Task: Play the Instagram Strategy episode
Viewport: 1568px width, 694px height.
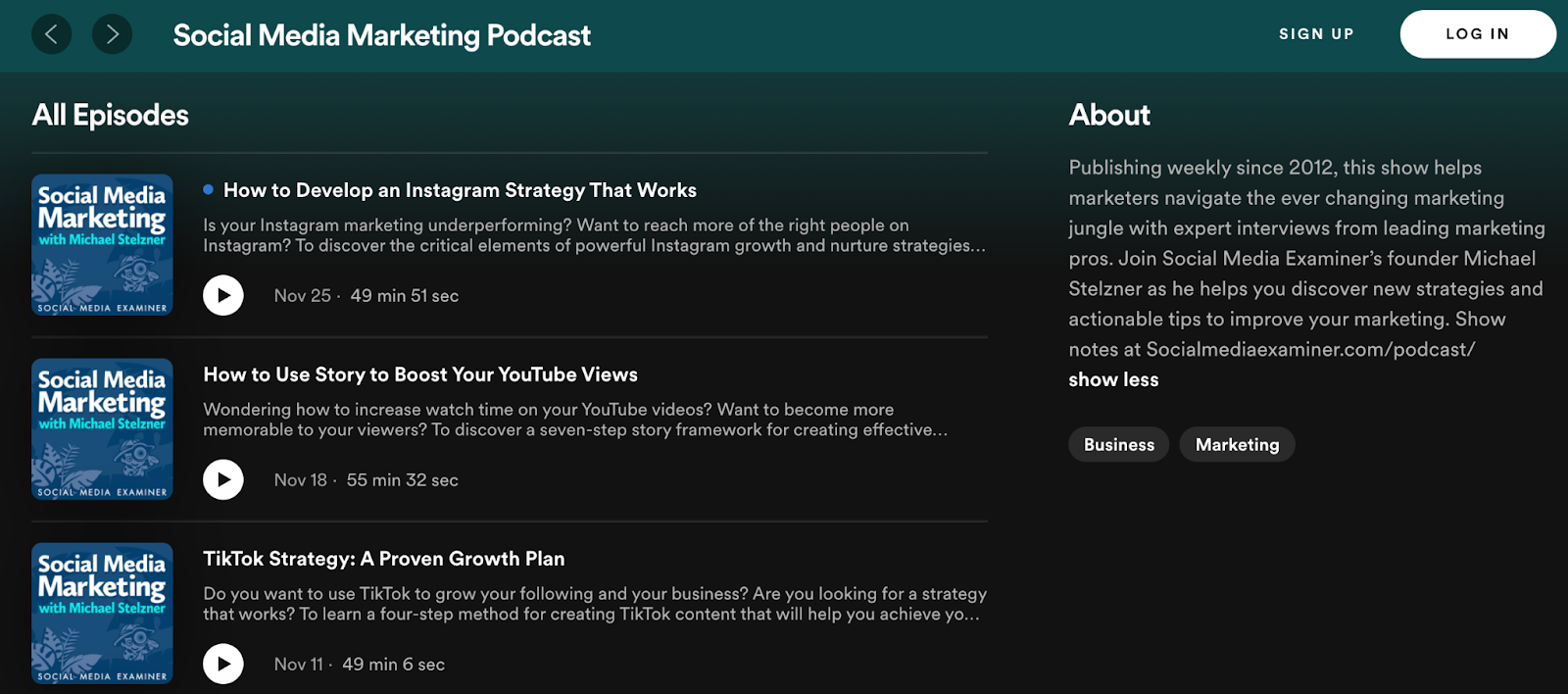Action: pyautogui.click(x=223, y=295)
